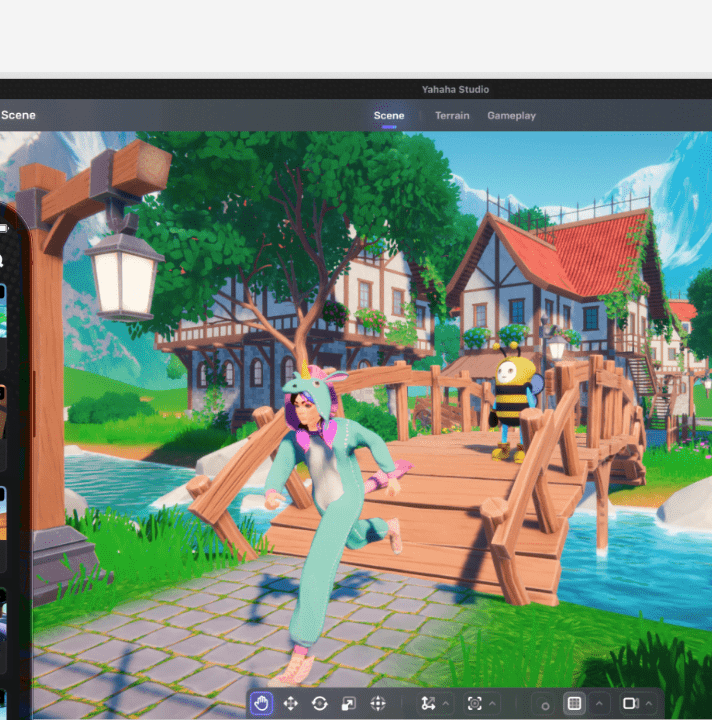Switch to the Scene tab
This screenshot has height=720, width=712.
point(389,116)
